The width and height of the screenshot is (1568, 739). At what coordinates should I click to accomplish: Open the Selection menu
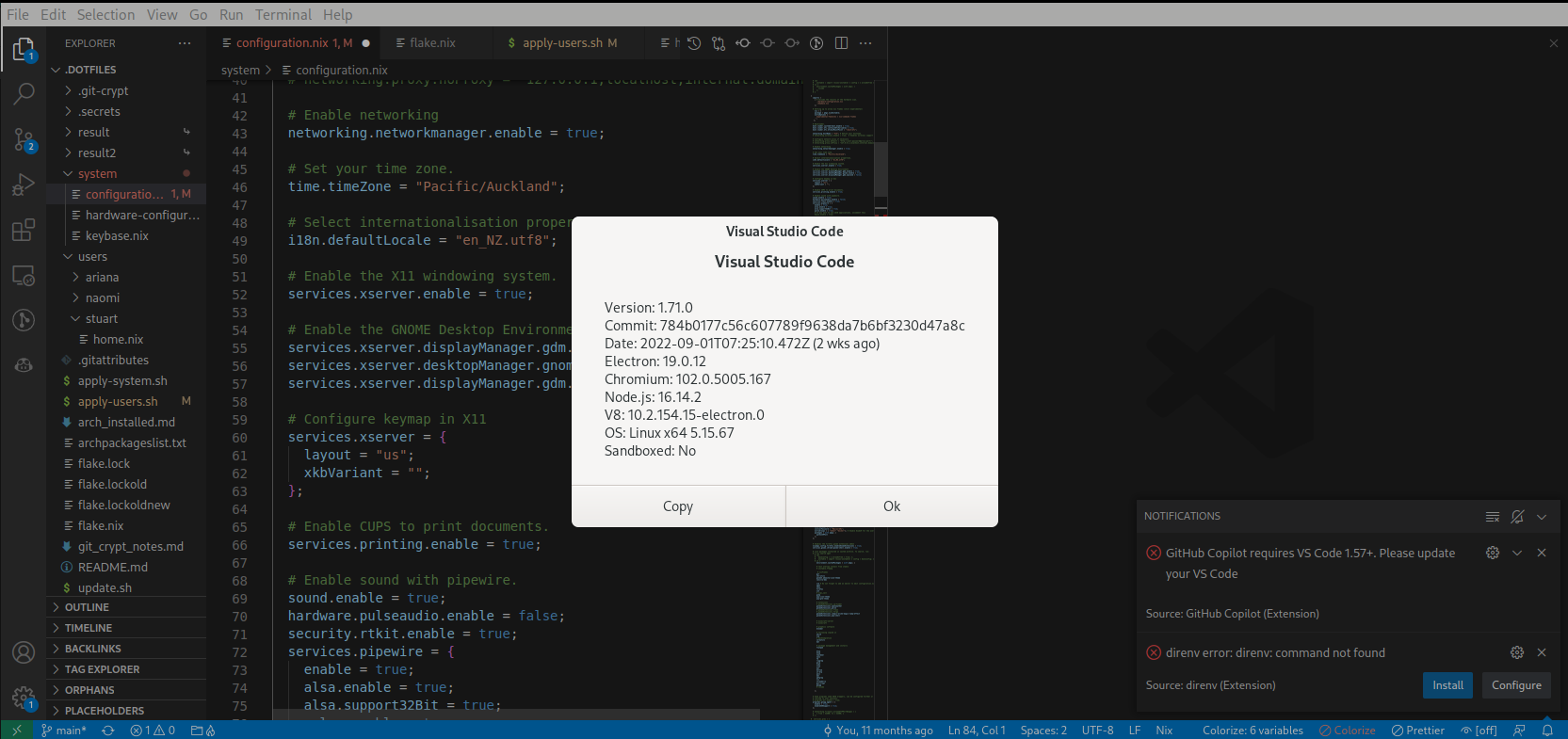point(105,14)
